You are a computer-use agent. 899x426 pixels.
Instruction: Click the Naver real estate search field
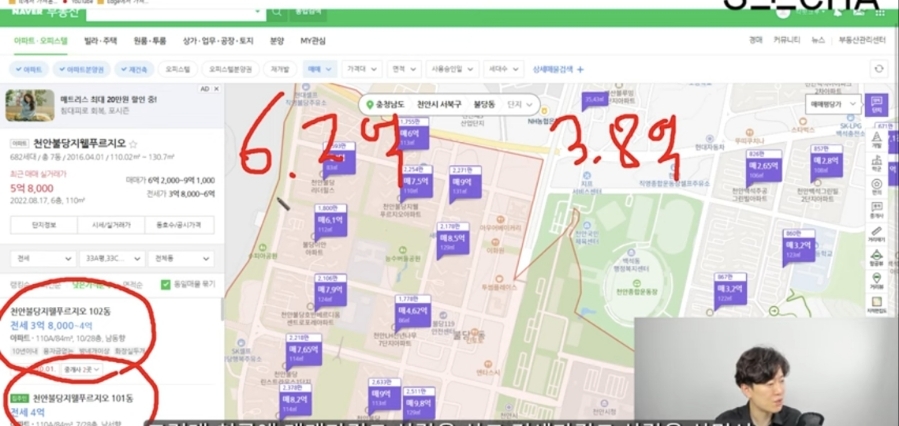[176, 11]
